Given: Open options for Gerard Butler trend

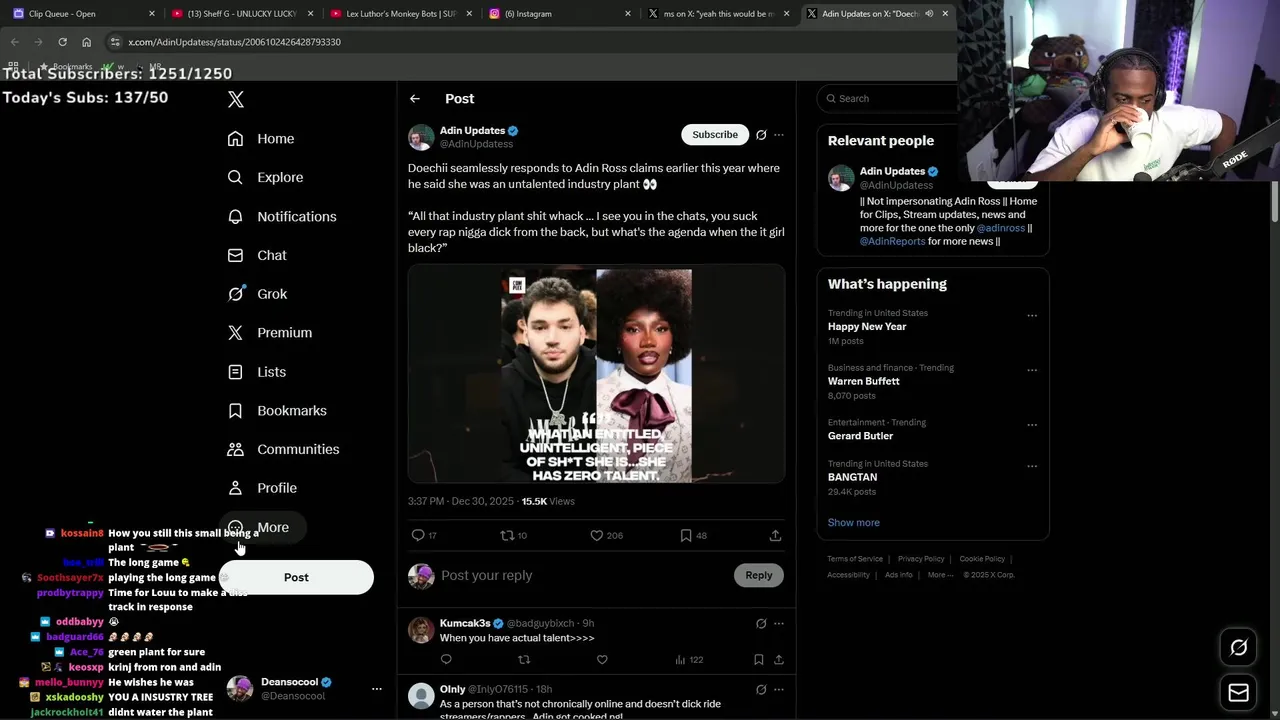Looking at the screenshot, I should tap(1032, 425).
